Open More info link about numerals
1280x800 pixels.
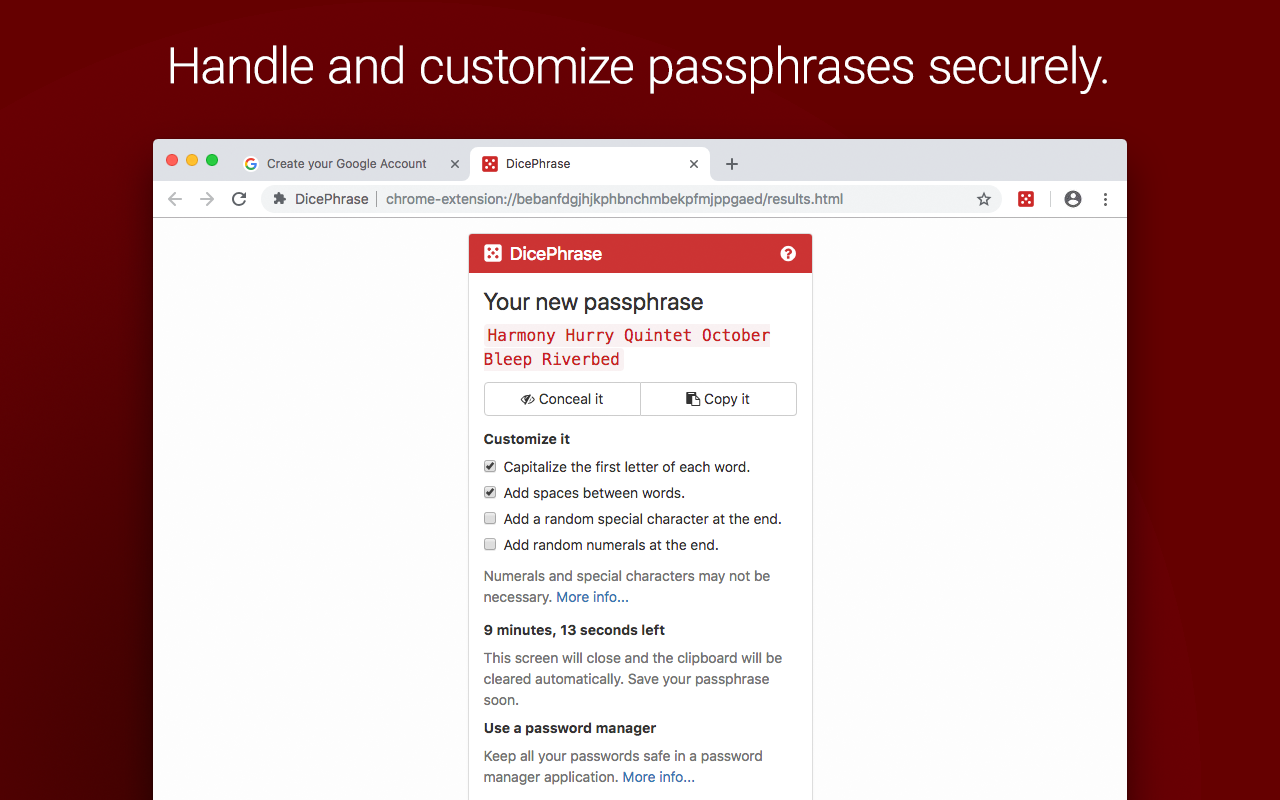tap(592, 597)
